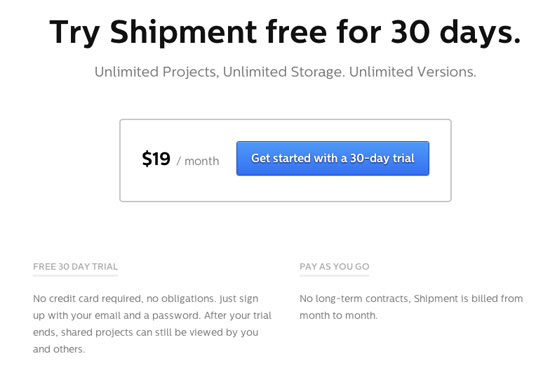The image size is (550, 368).
Task: Click the "/ month" billing period label
Action: click(198, 161)
